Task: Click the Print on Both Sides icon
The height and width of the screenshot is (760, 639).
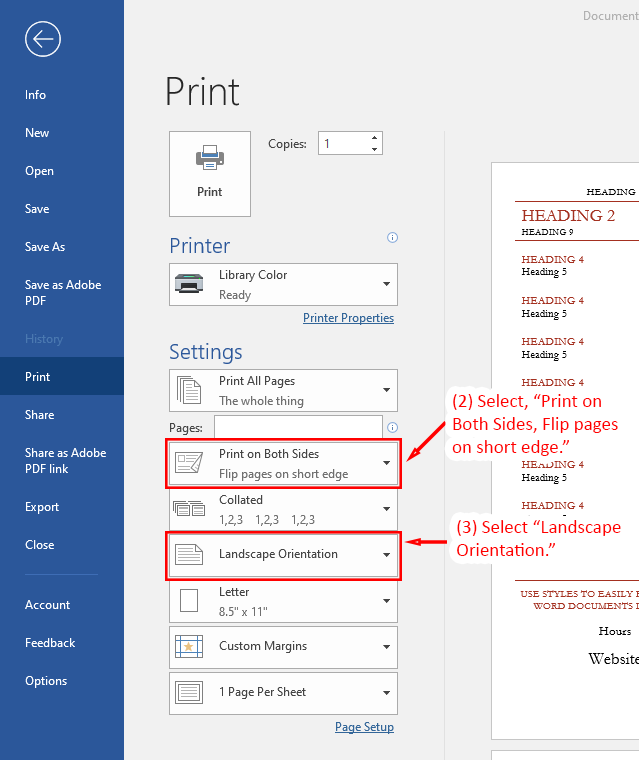Action: click(x=189, y=462)
